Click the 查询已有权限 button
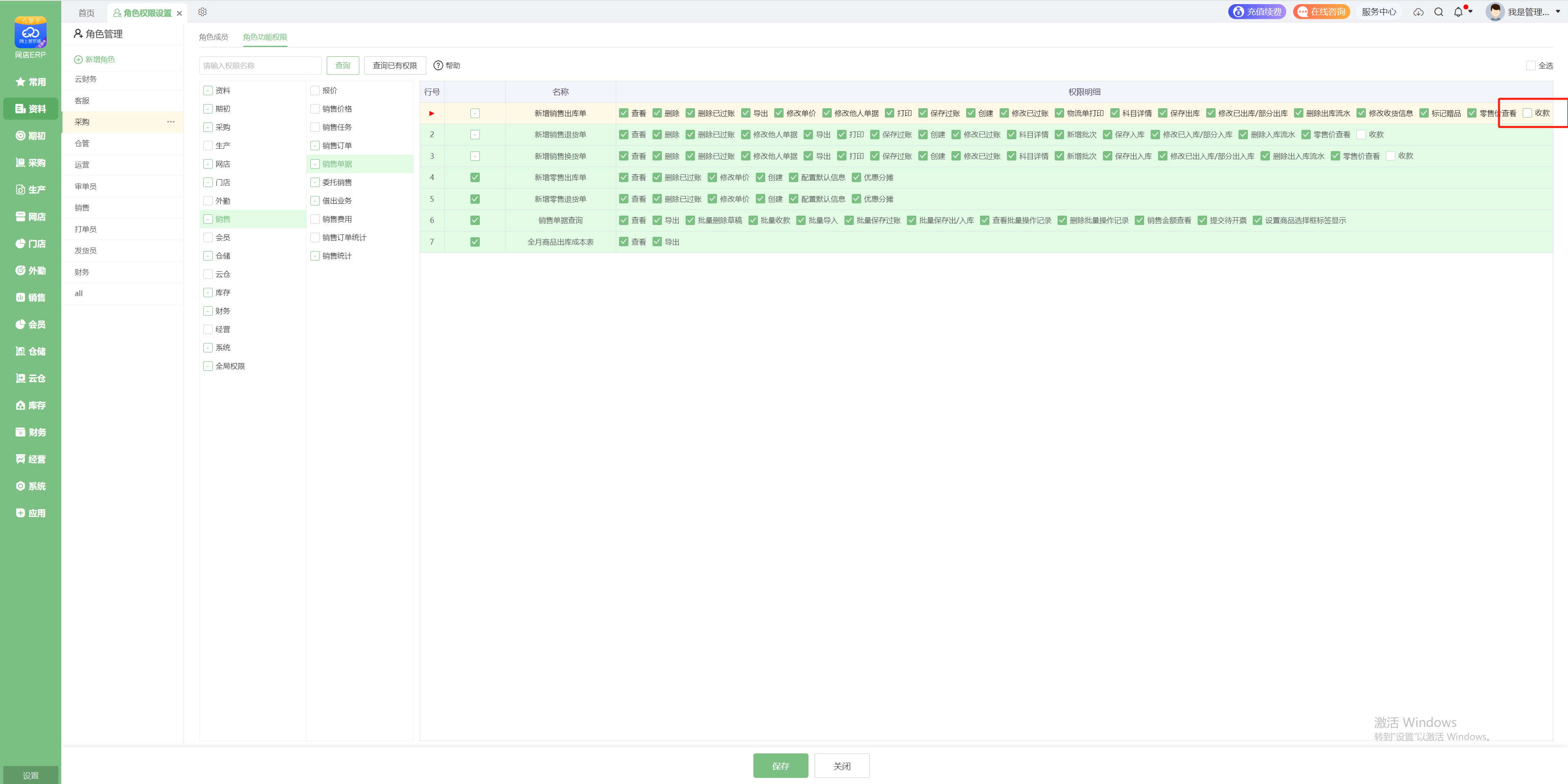This screenshot has width=1568, height=784. pyautogui.click(x=395, y=65)
